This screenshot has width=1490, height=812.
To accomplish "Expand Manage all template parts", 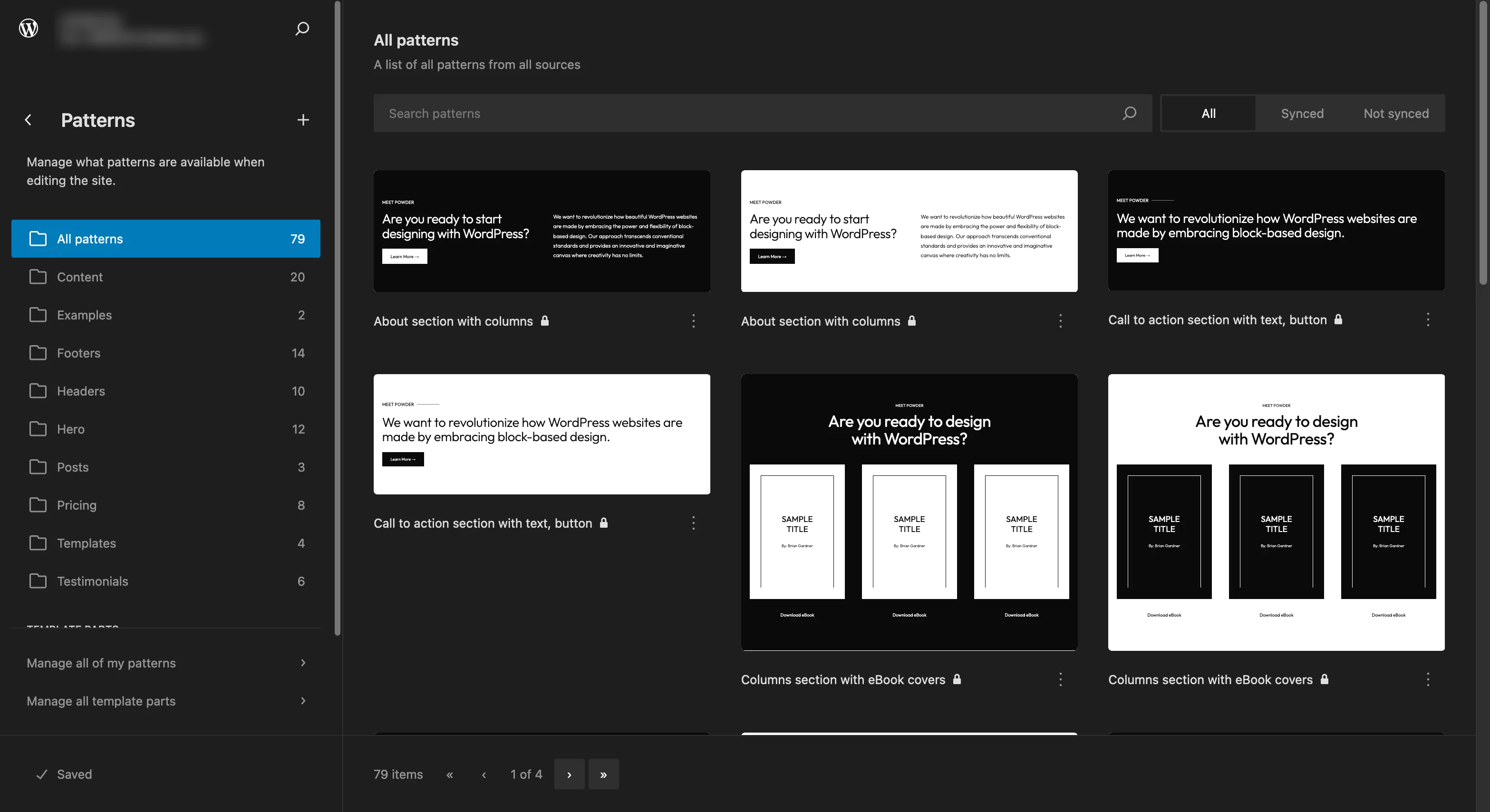I will point(165,700).
